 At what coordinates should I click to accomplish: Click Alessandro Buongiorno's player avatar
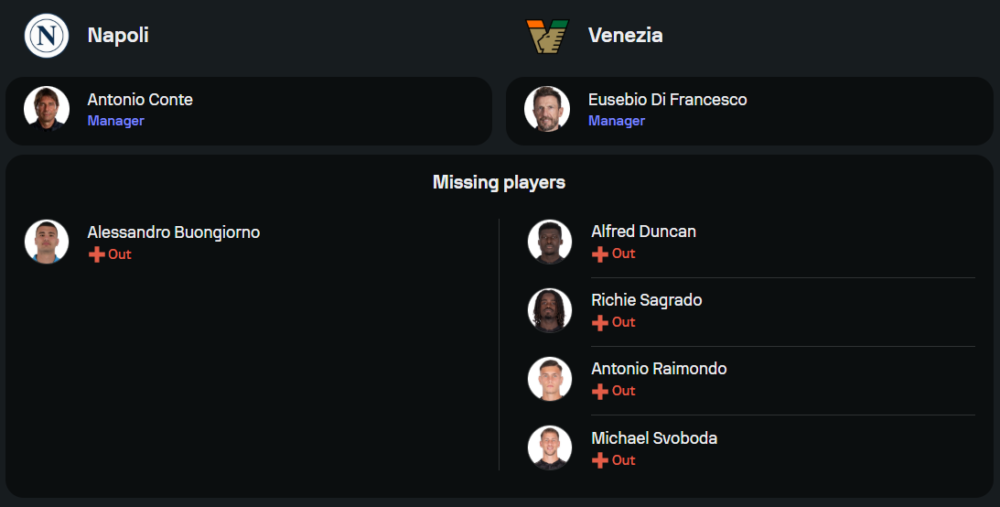[x=47, y=242]
